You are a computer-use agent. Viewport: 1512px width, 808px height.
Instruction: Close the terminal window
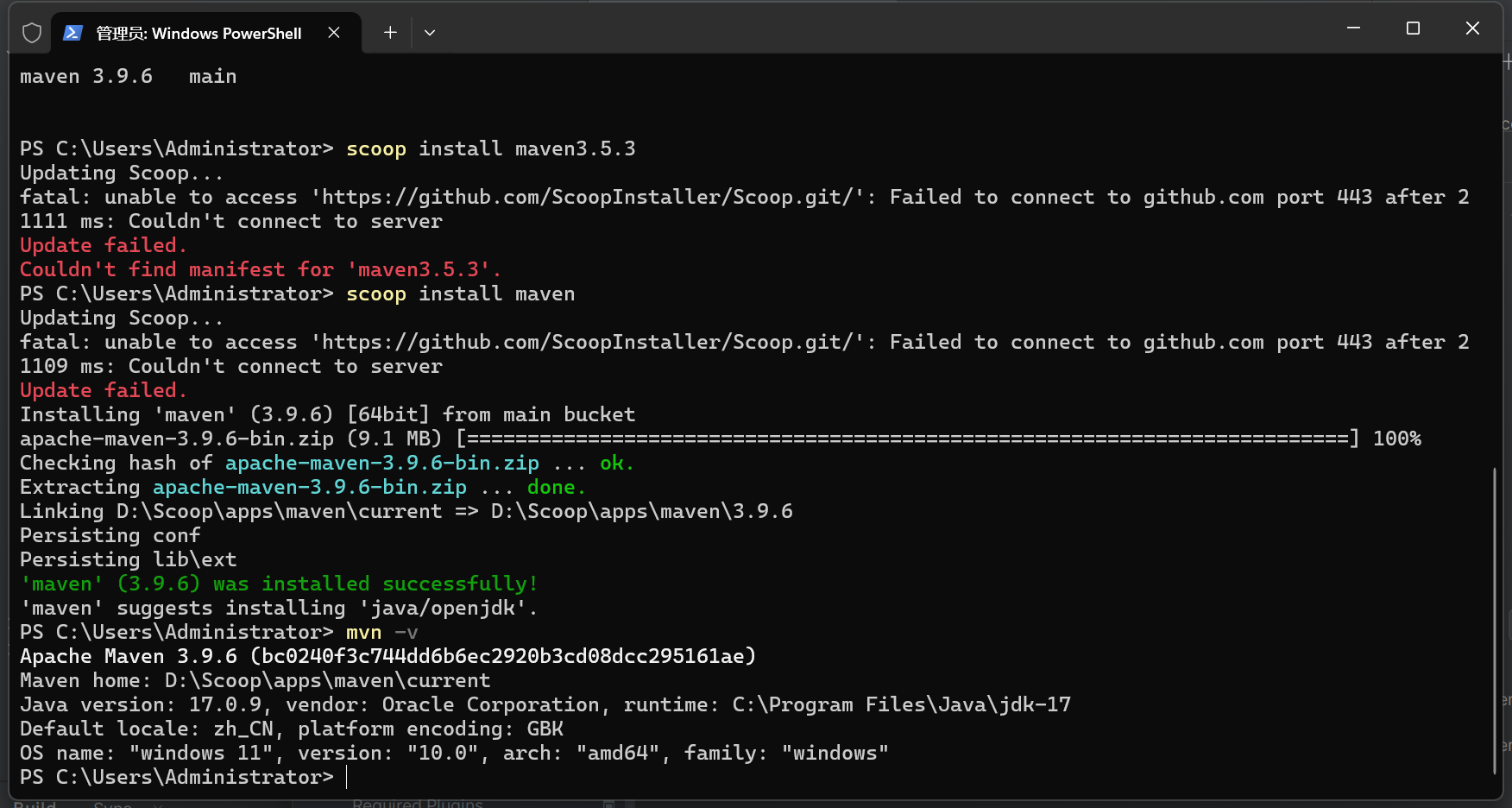coord(1472,28)
